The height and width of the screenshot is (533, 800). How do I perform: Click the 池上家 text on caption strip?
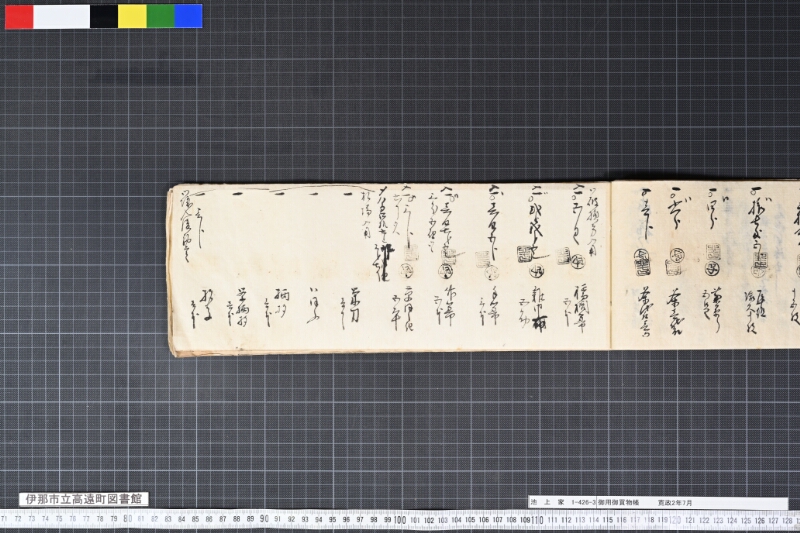[x=547, y=502]
